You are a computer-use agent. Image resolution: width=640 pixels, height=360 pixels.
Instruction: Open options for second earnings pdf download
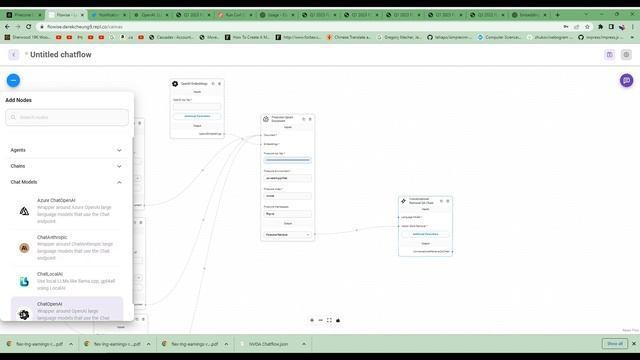[149, 344]
